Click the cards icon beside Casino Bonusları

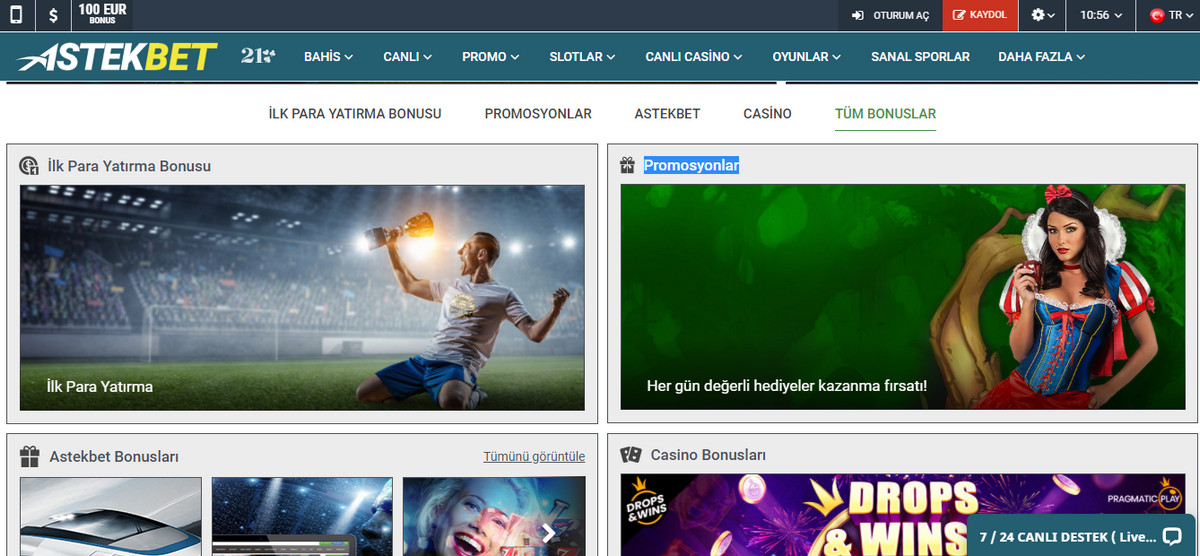(630, 455)
